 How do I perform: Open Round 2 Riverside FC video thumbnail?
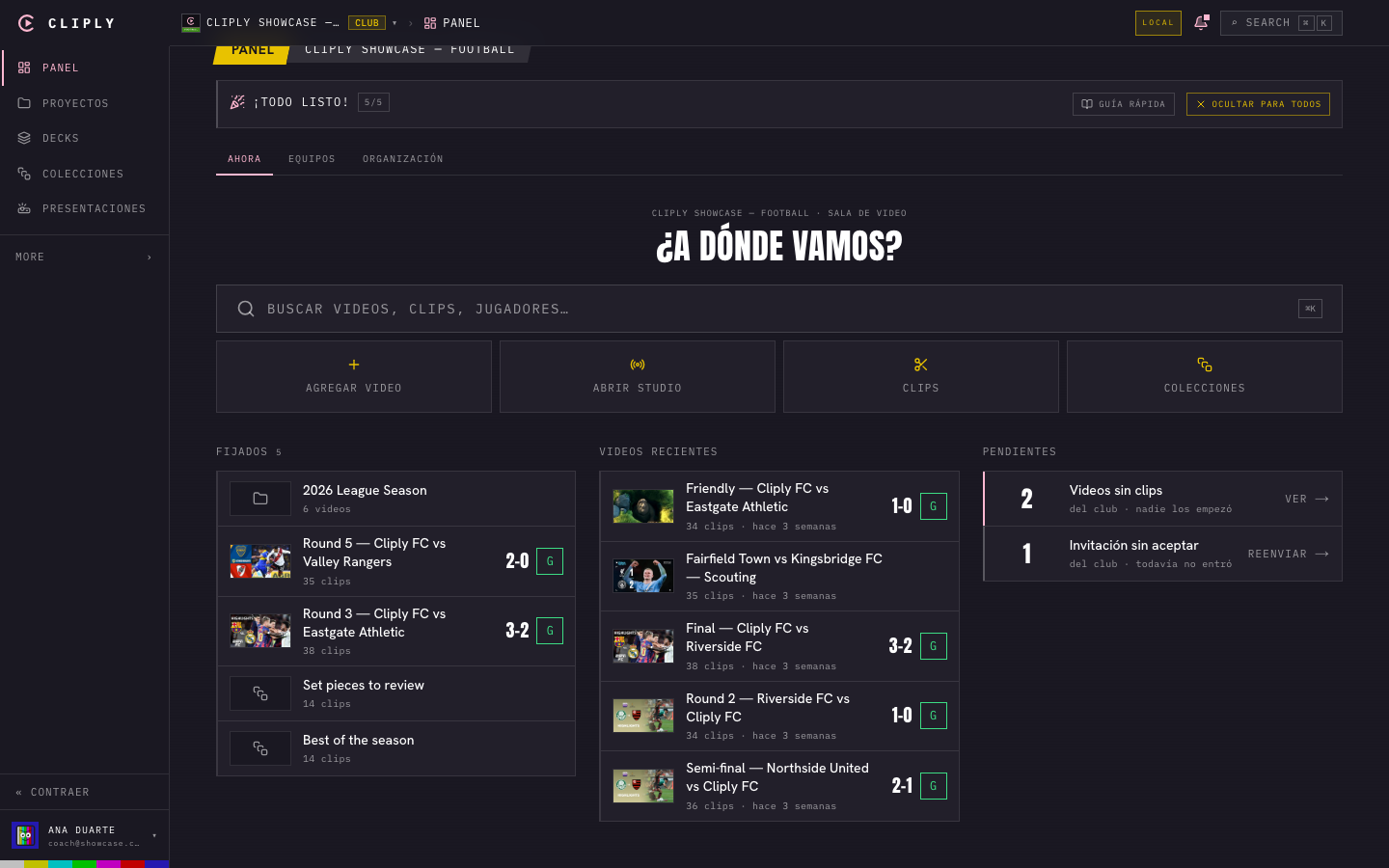(643, 716)
